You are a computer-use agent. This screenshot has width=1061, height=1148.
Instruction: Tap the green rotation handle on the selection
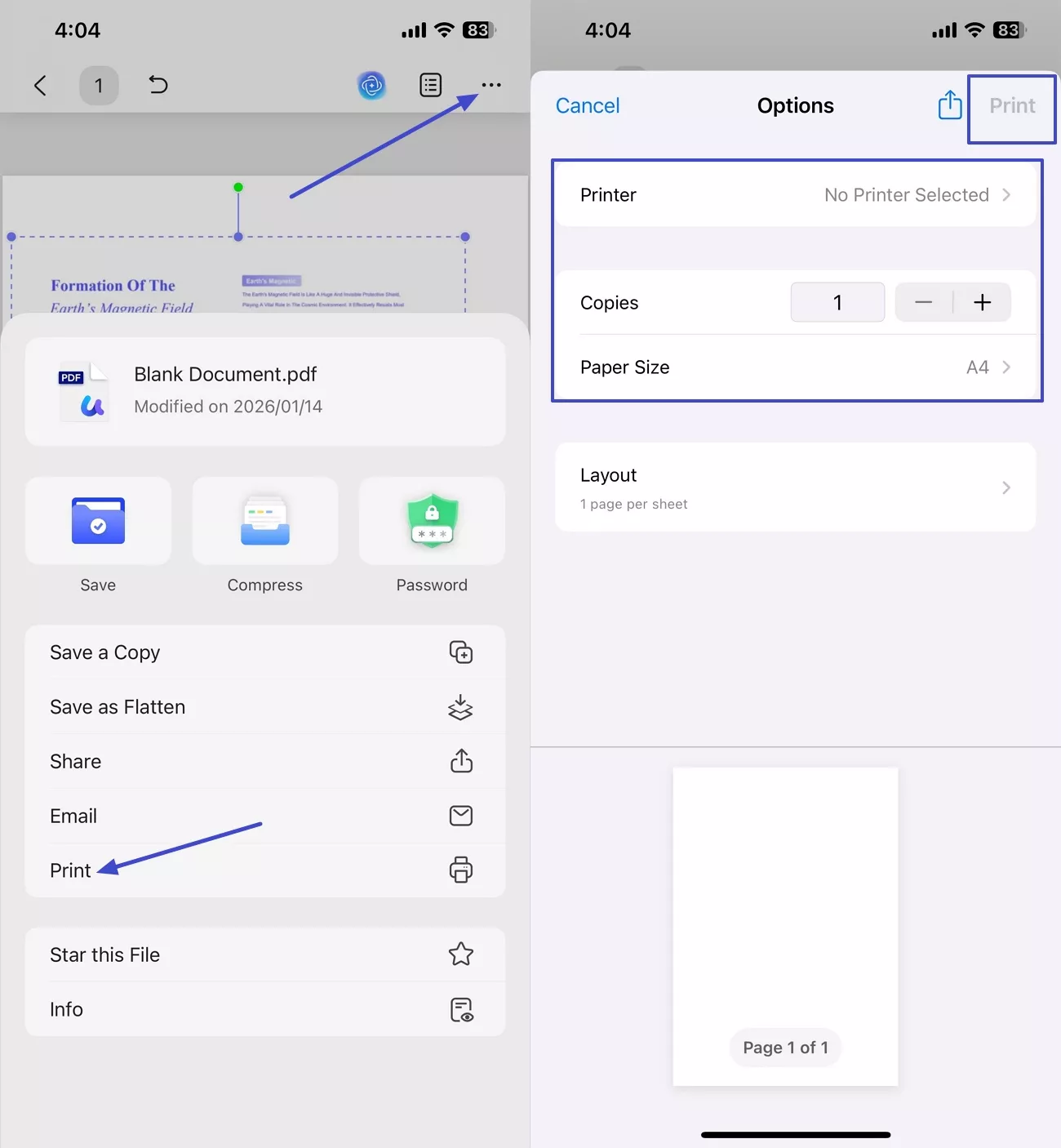pyautogui.click(x=238, y=187)
